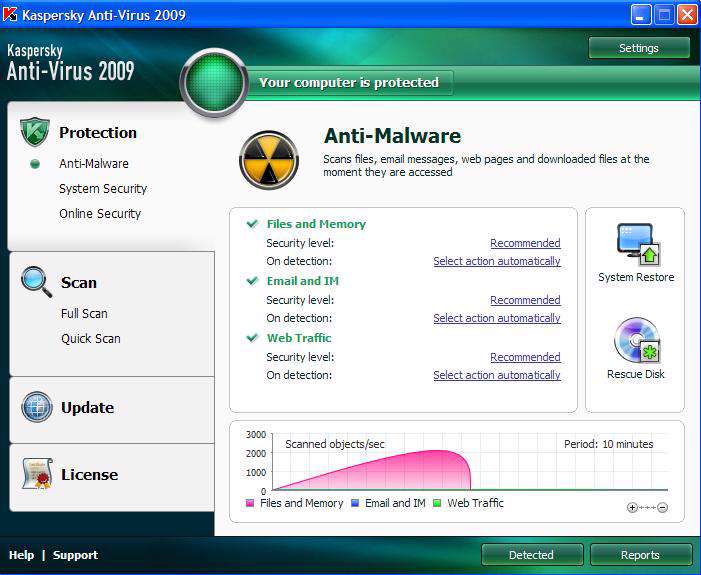Click green Web Traffic legend swatch
The height and width of the screenshot is (575, 701).
pos(437,503)
